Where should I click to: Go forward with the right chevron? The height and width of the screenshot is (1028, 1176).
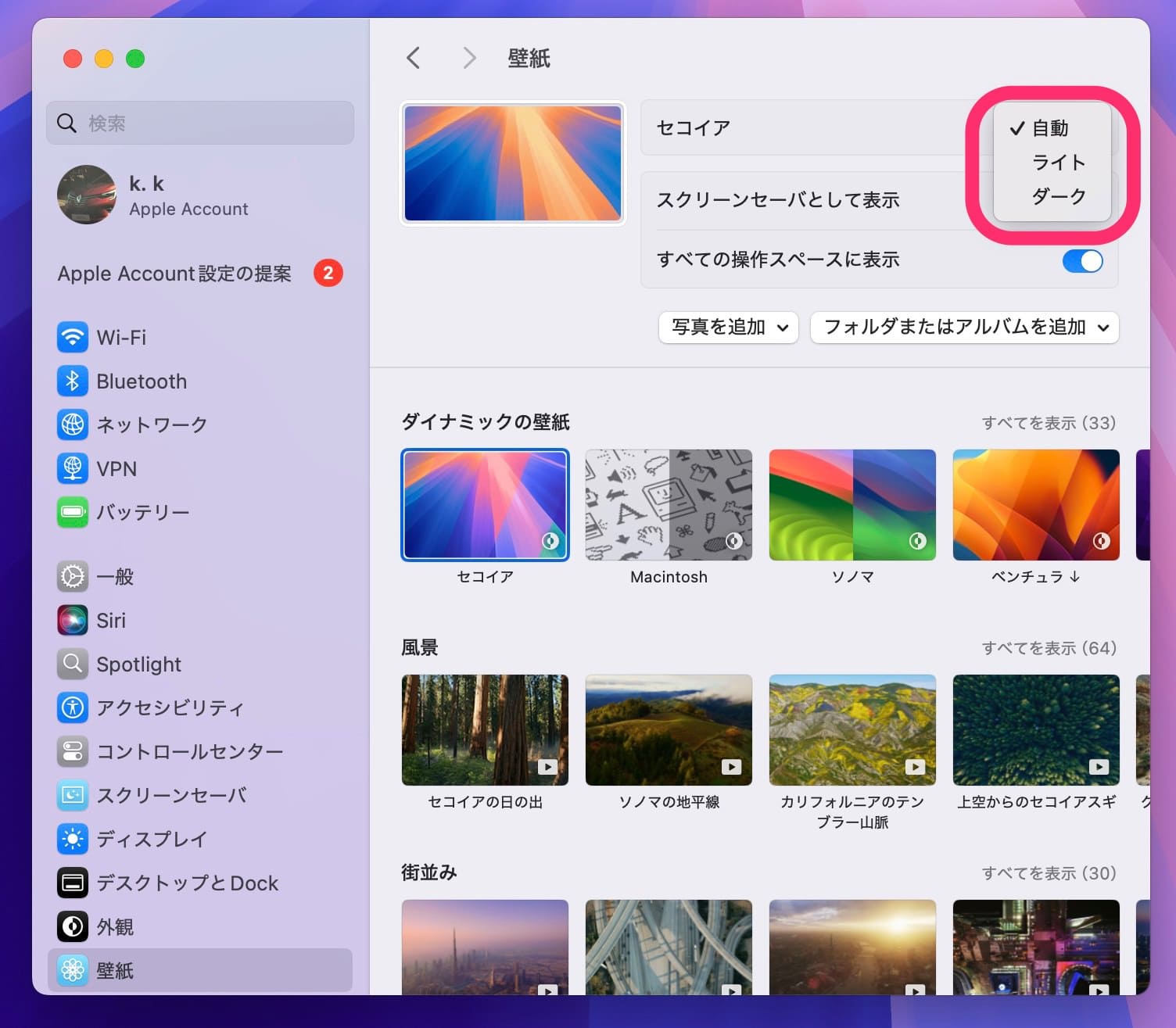click(469, 58)
